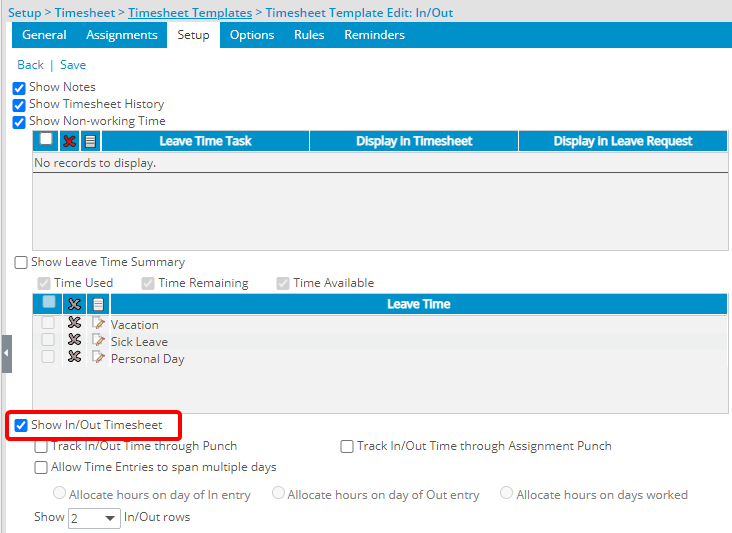
Task: Click the delete icon for Personal Day row
Action: click(74, 358)
